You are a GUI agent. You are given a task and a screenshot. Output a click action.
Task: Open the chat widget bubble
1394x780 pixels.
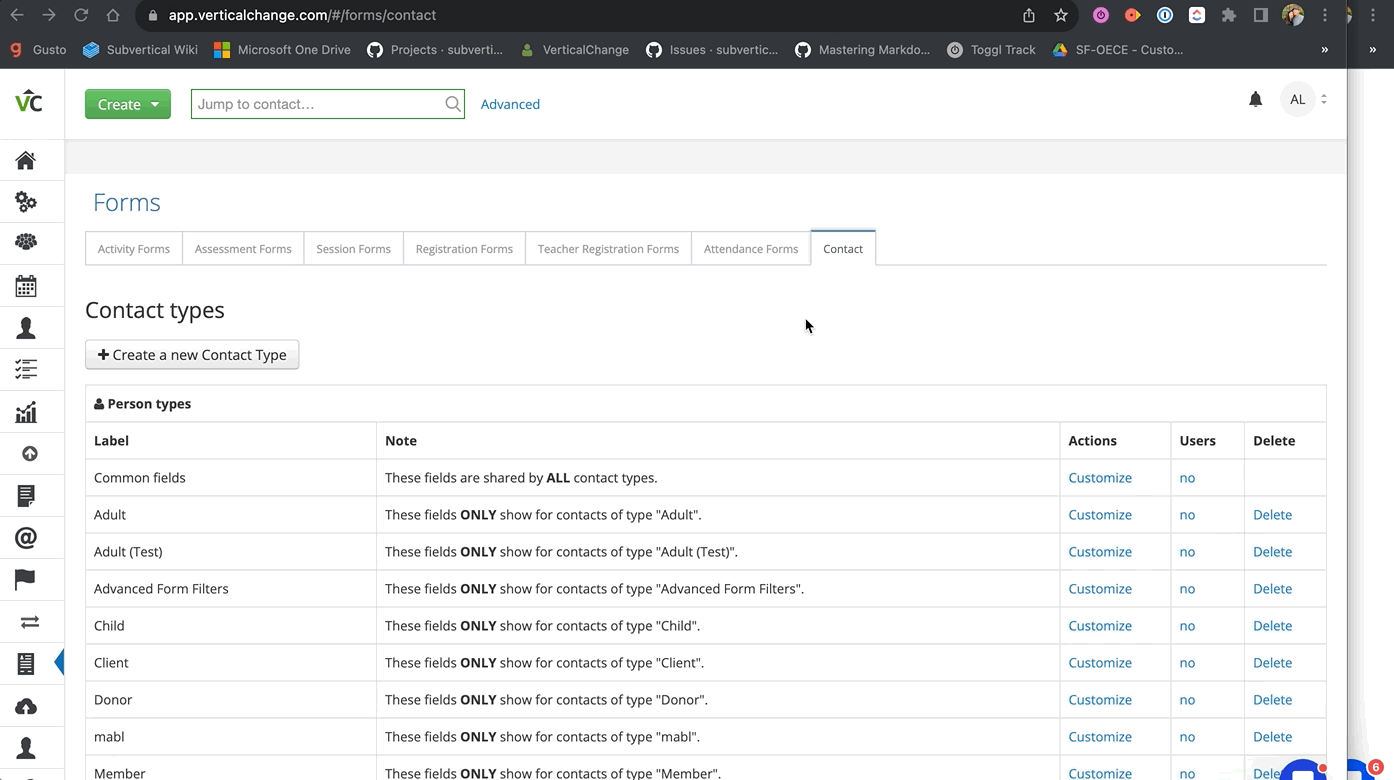click(x=1303, y=771)
